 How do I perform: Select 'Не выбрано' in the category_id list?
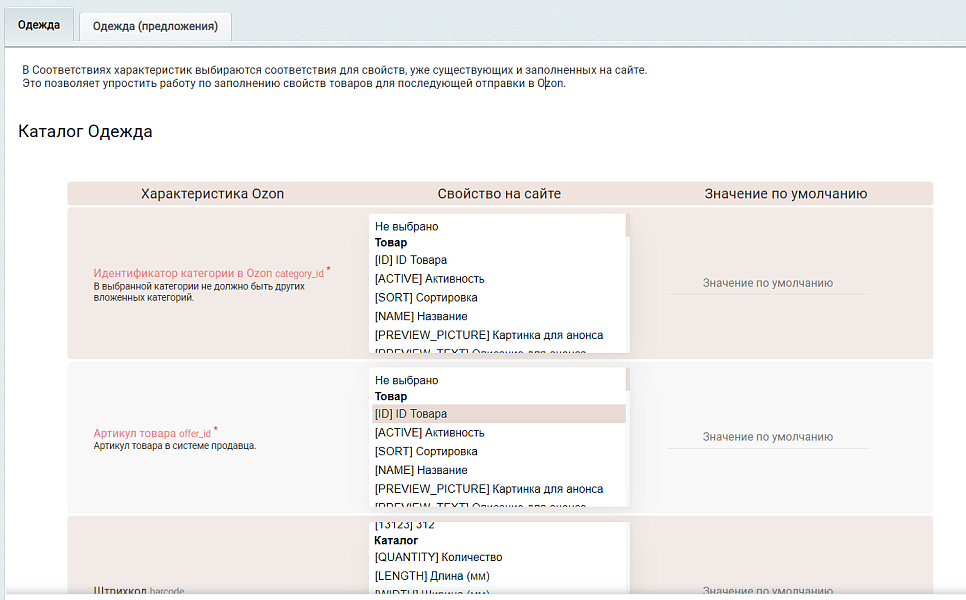pyautogui.click(x=407, y=226)
